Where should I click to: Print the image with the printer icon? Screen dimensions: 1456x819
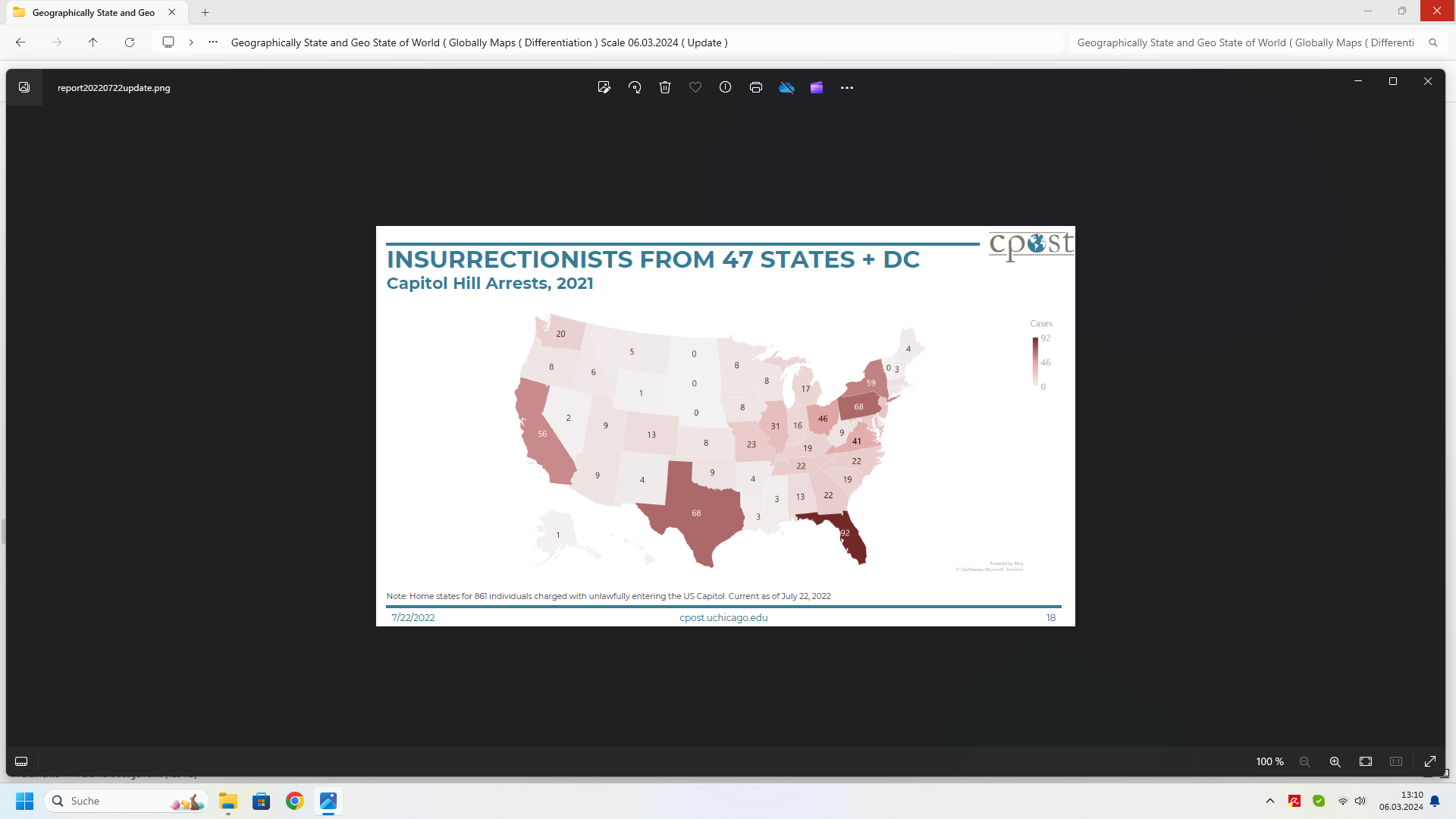point(756,87)
